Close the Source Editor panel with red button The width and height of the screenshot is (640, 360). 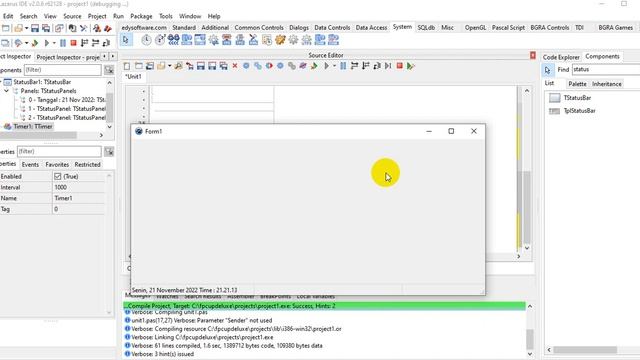533,55
